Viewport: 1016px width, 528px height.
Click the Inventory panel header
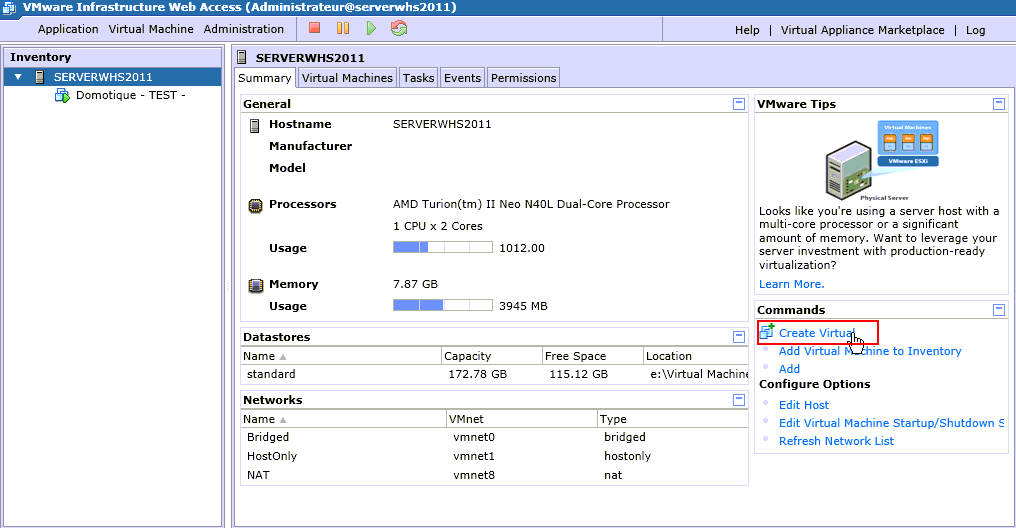[x=113, y=57]
